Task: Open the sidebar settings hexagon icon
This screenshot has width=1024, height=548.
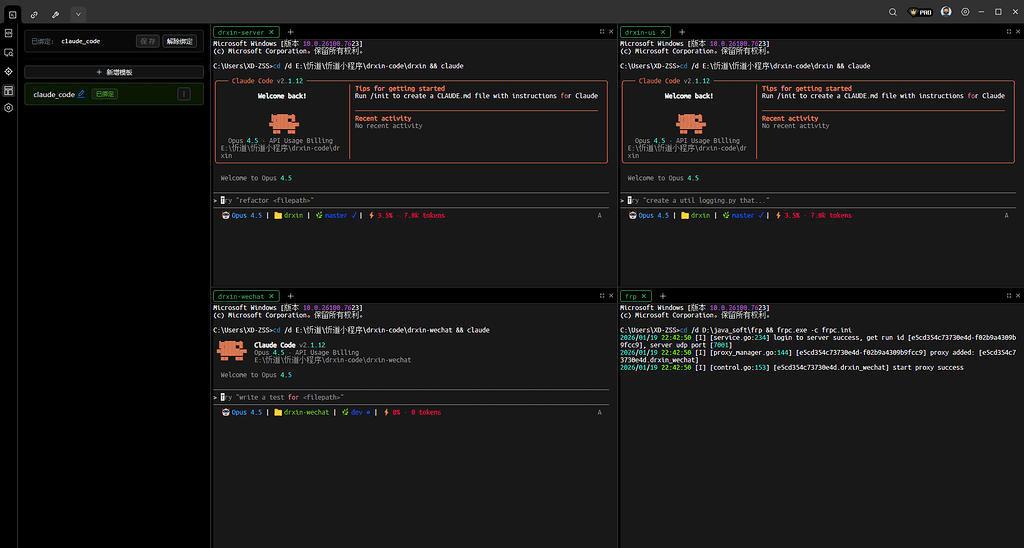Action: (8, 108)
